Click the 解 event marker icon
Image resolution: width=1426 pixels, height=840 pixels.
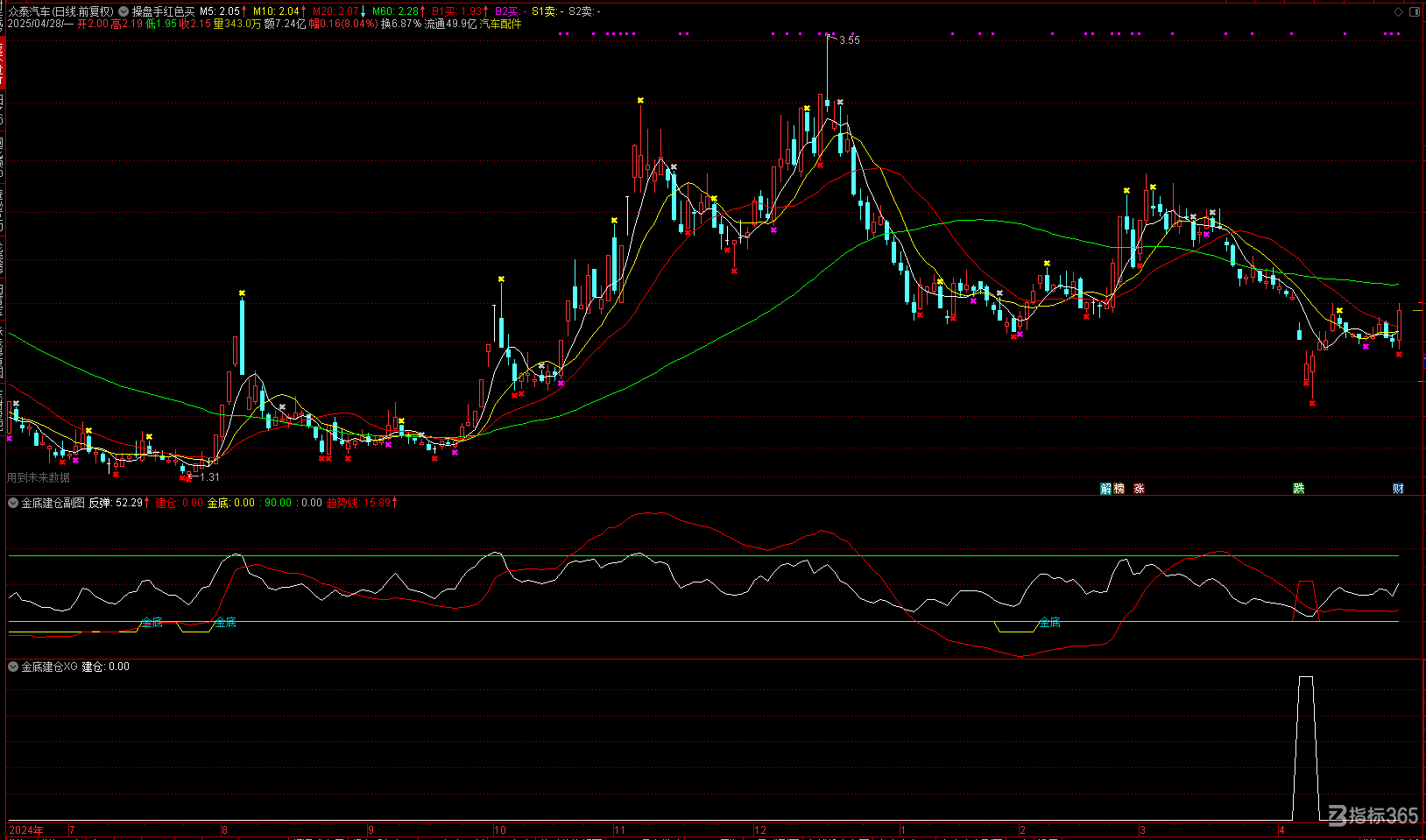click(x=1106, y=489)
